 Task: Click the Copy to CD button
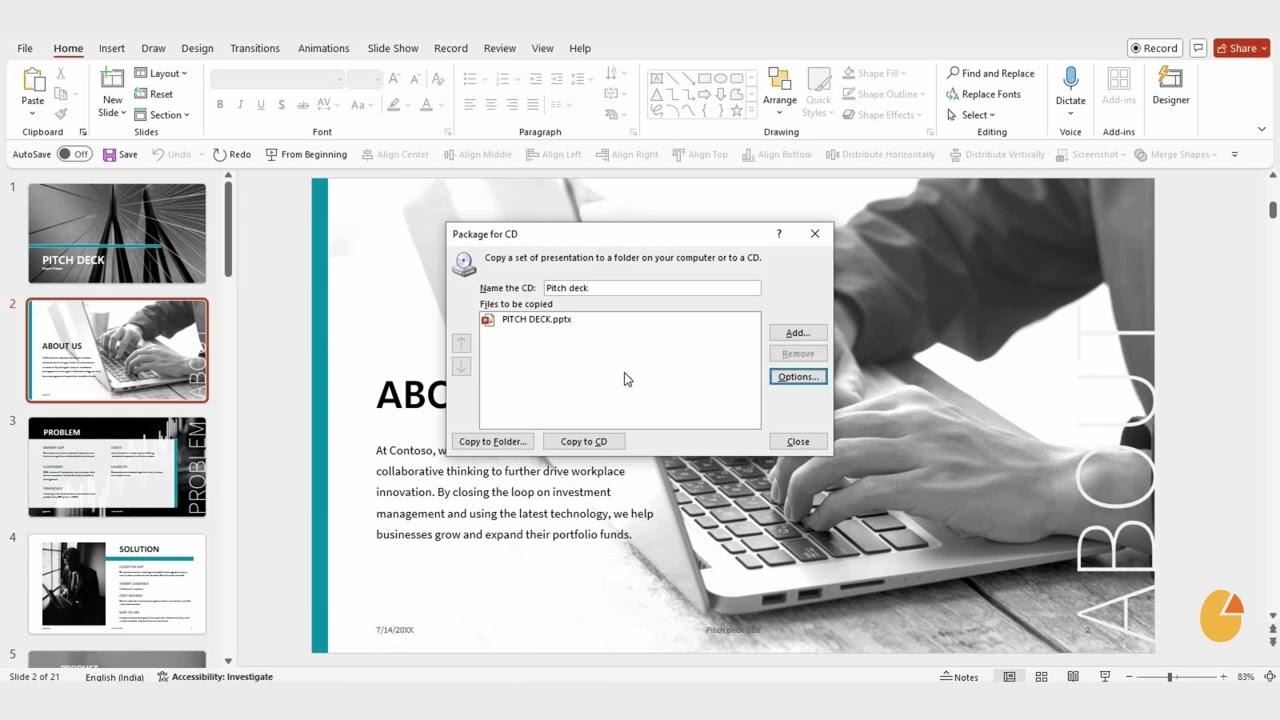coord(584,441)
